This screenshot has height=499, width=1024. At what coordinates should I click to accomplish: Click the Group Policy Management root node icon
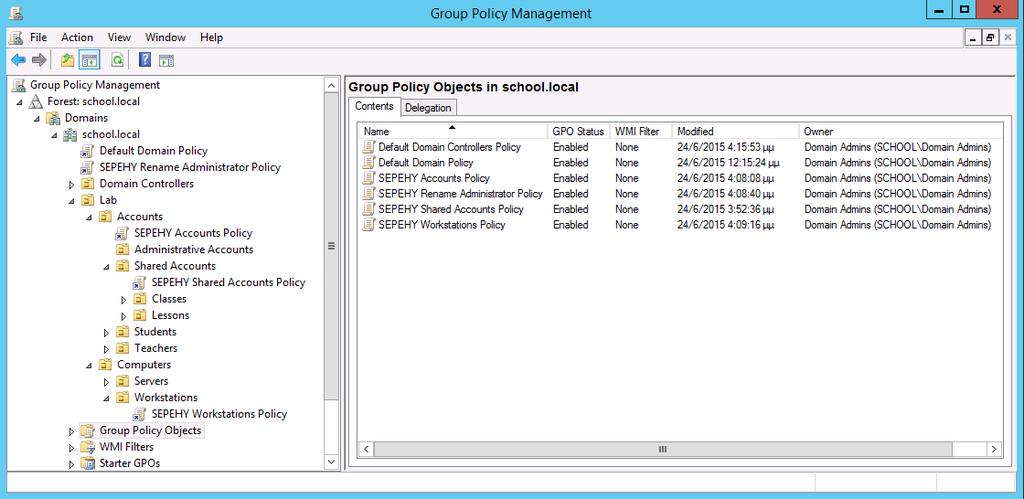click(19, 85)
